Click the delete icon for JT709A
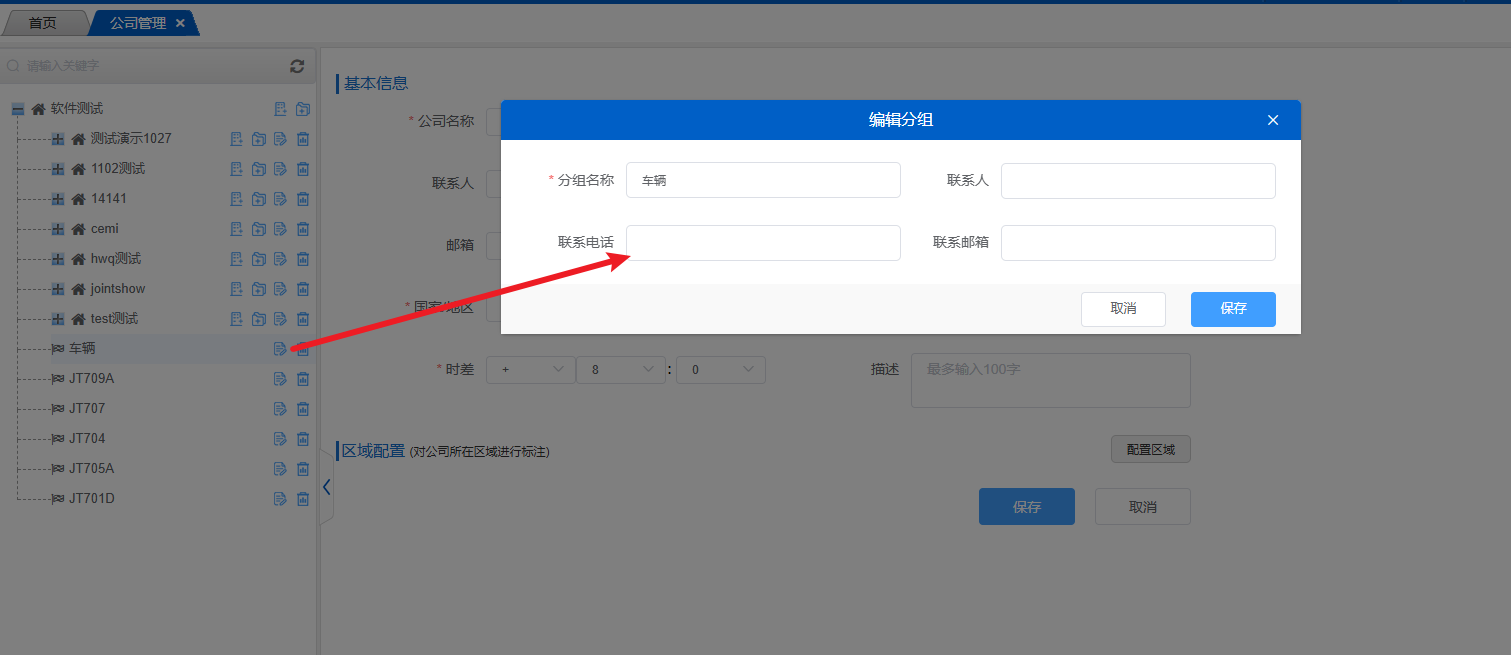This screenshot has width=1511, height=655. [x=303, y=379]
